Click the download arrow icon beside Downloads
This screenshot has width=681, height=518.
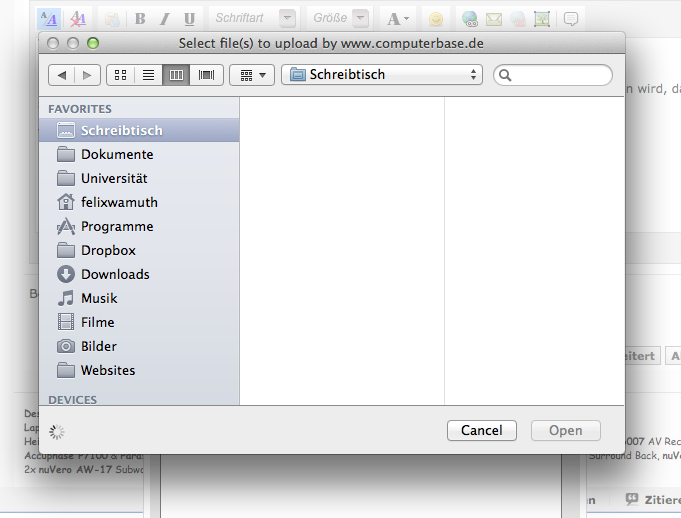click(x=66, y=274)
